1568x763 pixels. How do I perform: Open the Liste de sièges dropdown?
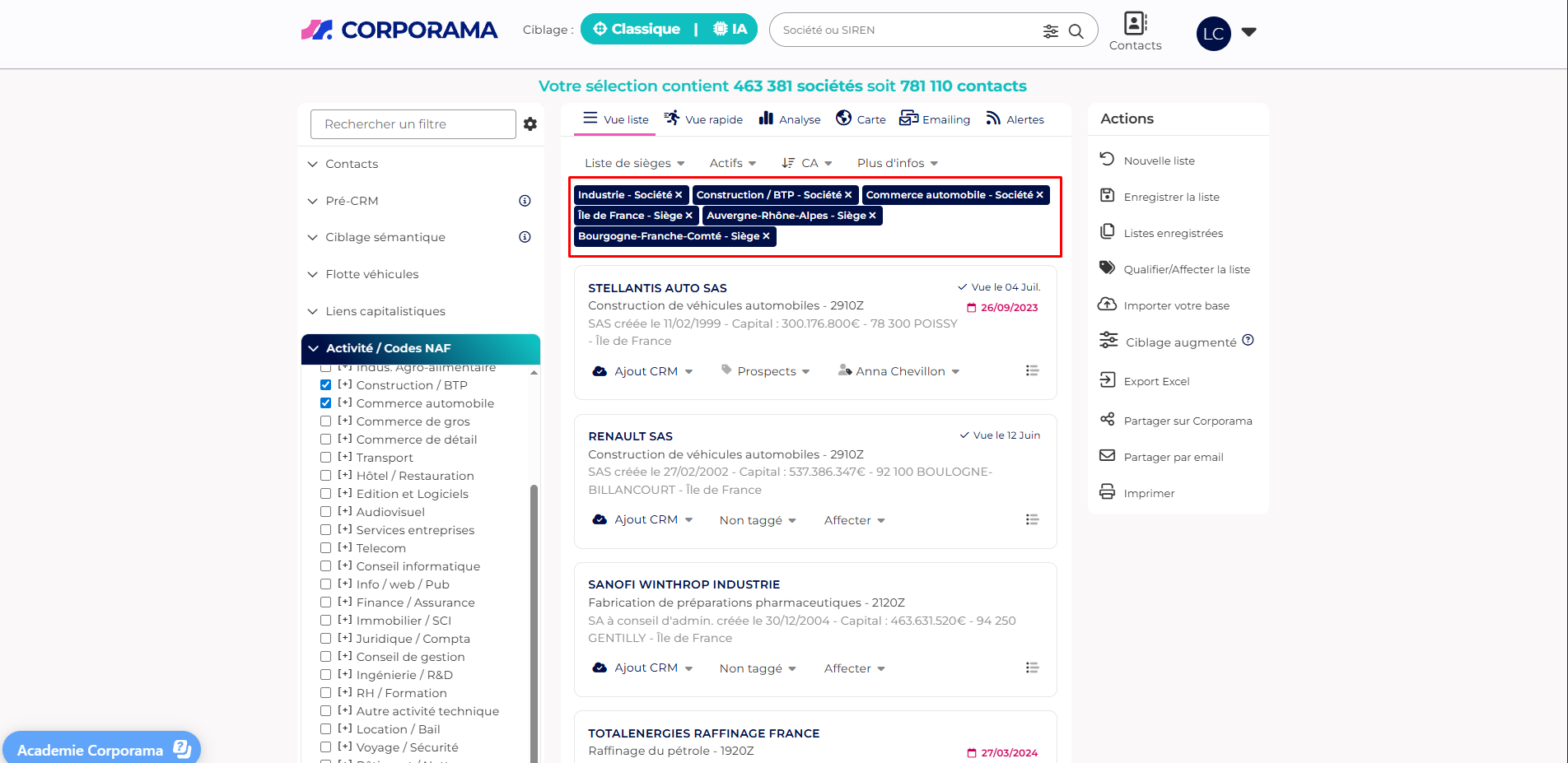[x=634, y=163]
